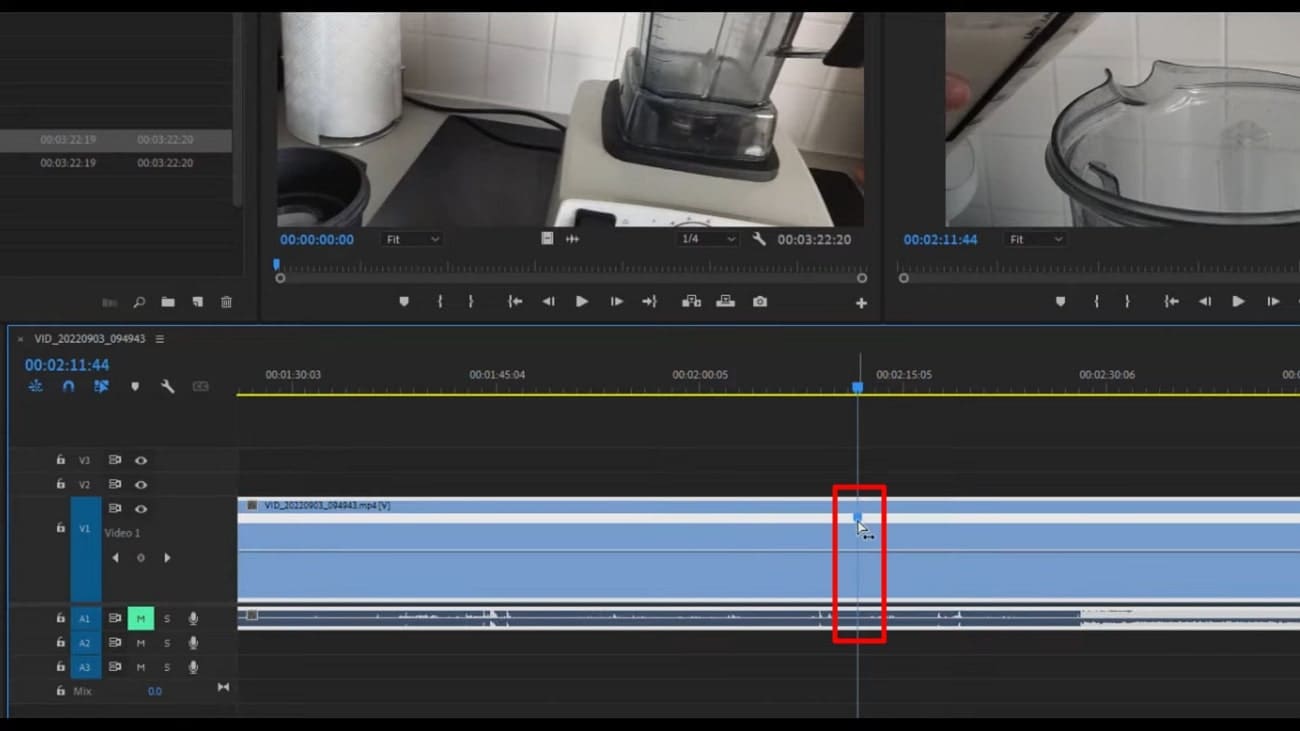Step forward one frame in Source monitor
Screen dimensions: 1300x731
[x=617, y=301]
